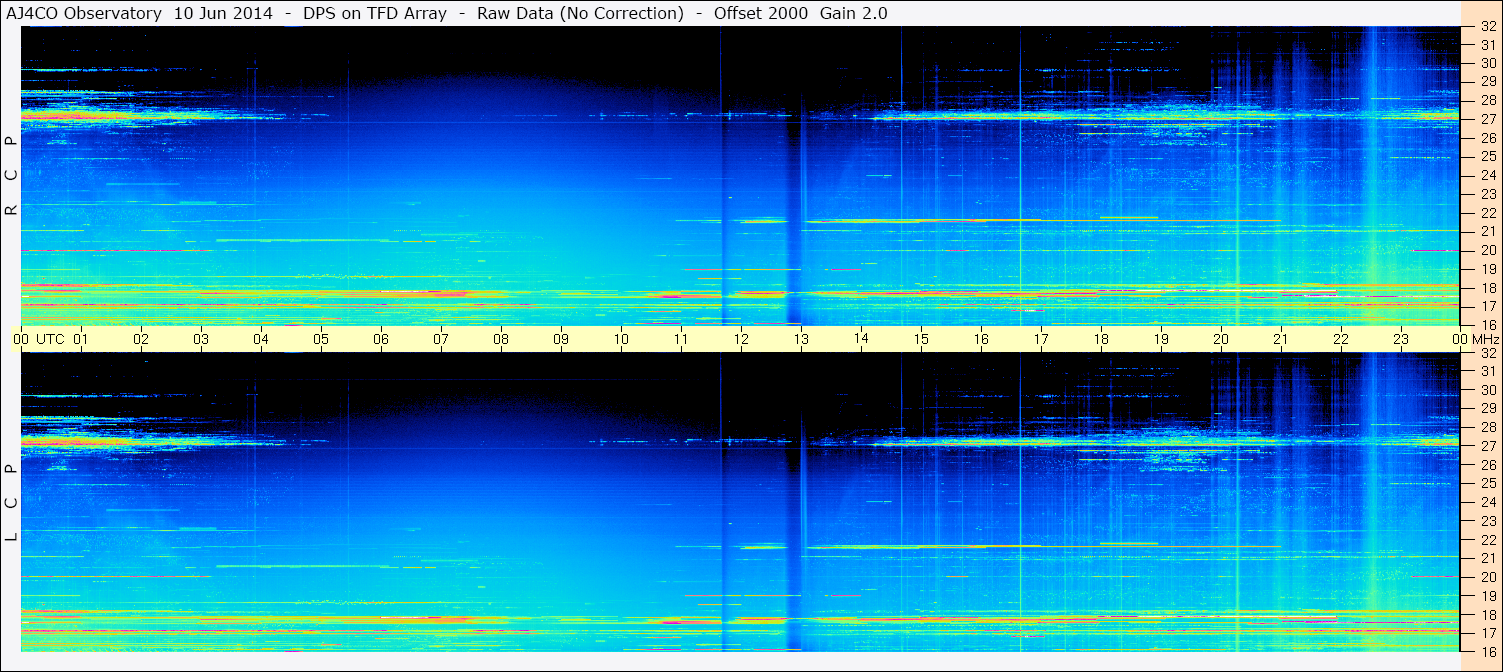Click the 11 hour marker on time axis
The width and height of the screenshot is (1503, 672).
[x=681, y=339]
